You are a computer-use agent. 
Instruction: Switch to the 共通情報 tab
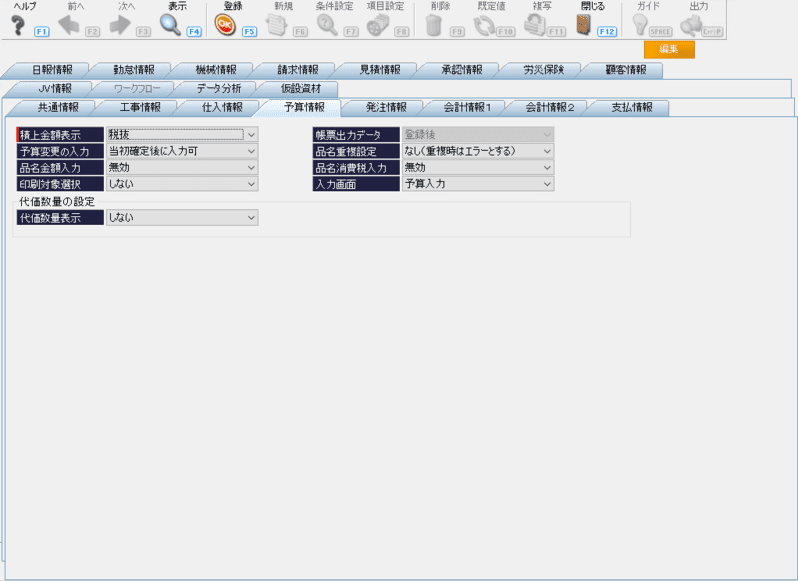58,107
